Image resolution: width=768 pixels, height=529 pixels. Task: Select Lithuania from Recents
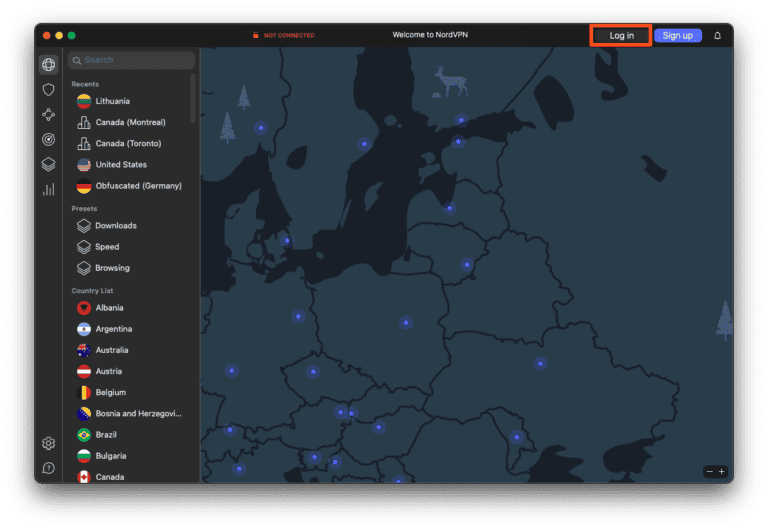pyautogui.click(x=112, y=101)
